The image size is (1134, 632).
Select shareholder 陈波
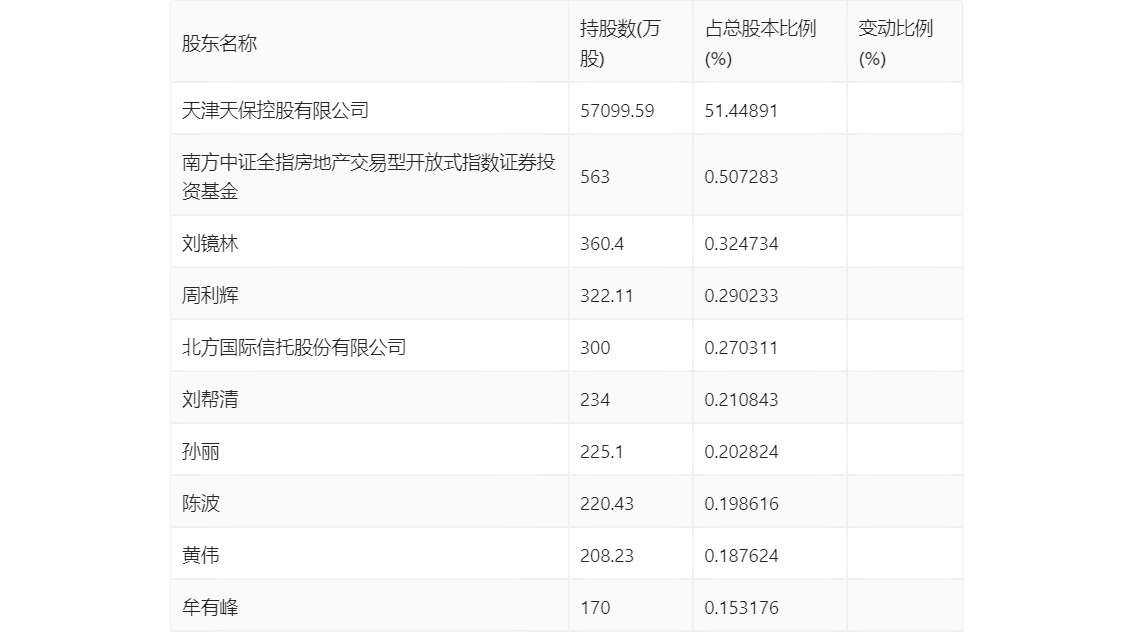click(200, 504)
